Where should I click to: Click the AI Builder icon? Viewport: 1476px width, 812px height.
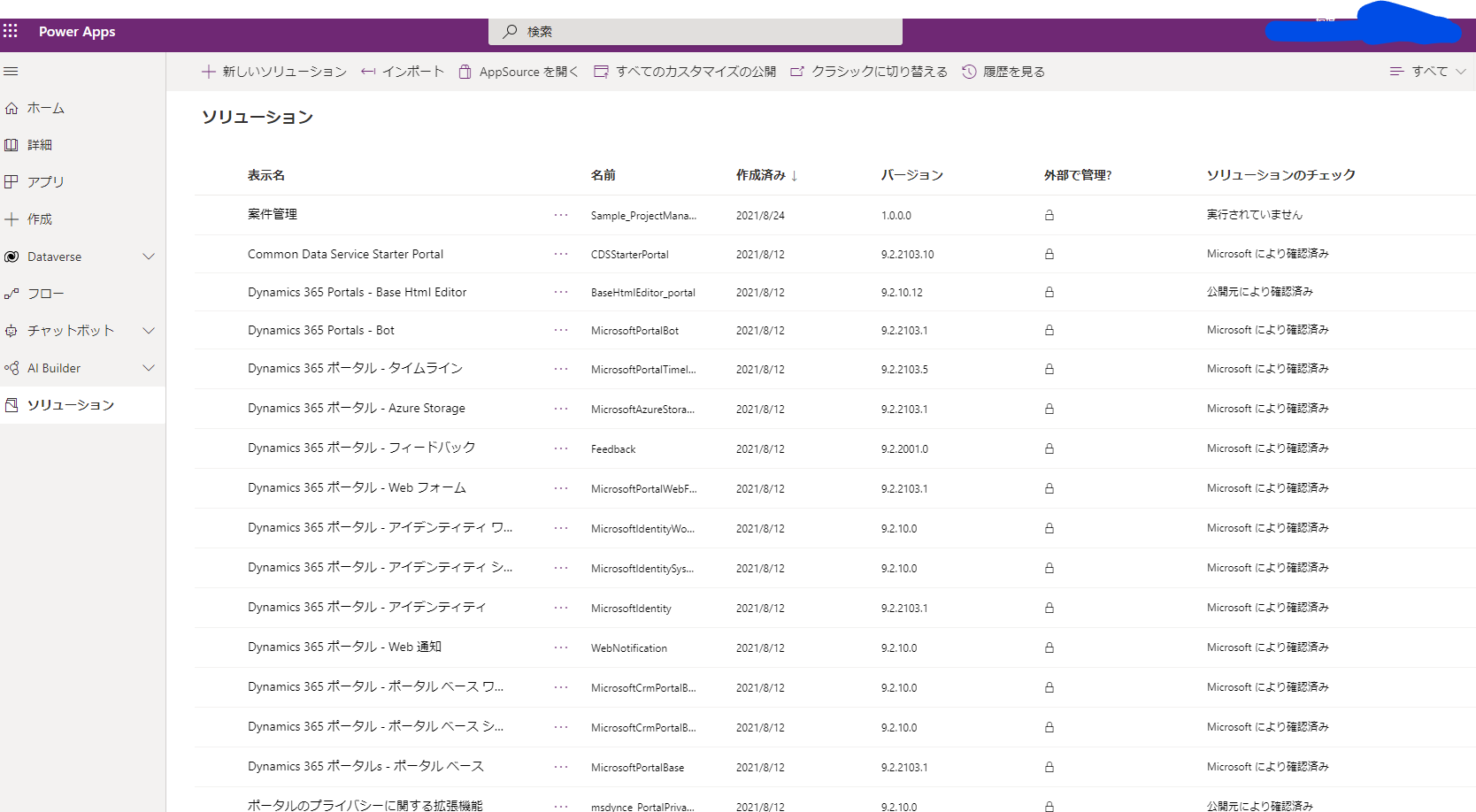(x=12, y=368)
